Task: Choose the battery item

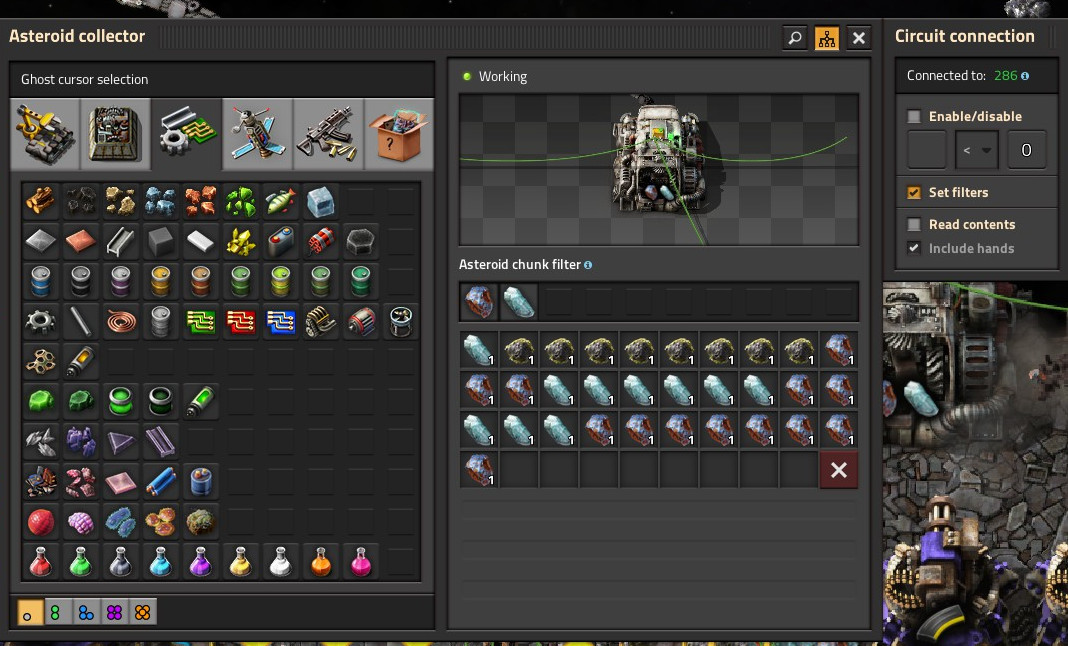Action: click(281, 241)
